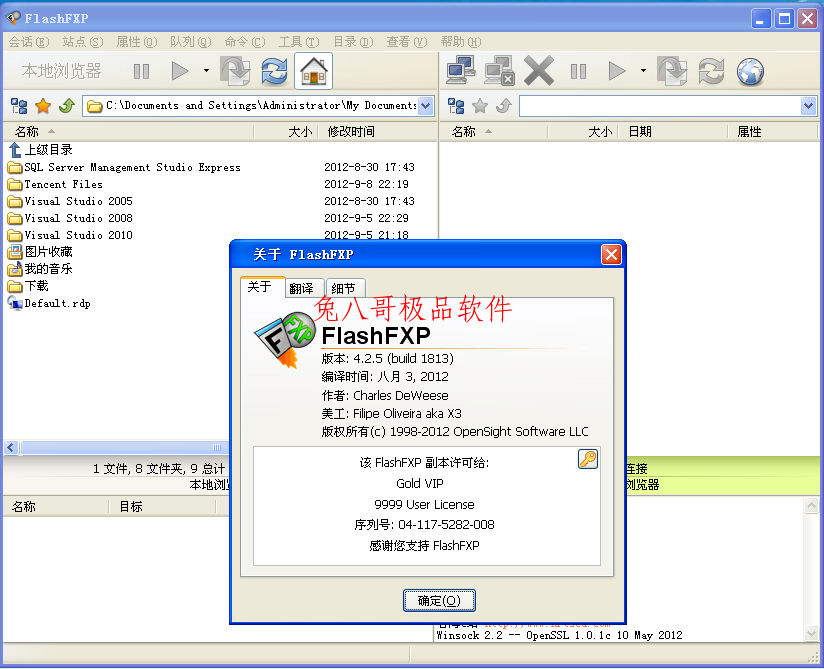This screenshot has width=824, height=669.
Task: Click the home icon to switch to local browser
Action: pos(313,71)
